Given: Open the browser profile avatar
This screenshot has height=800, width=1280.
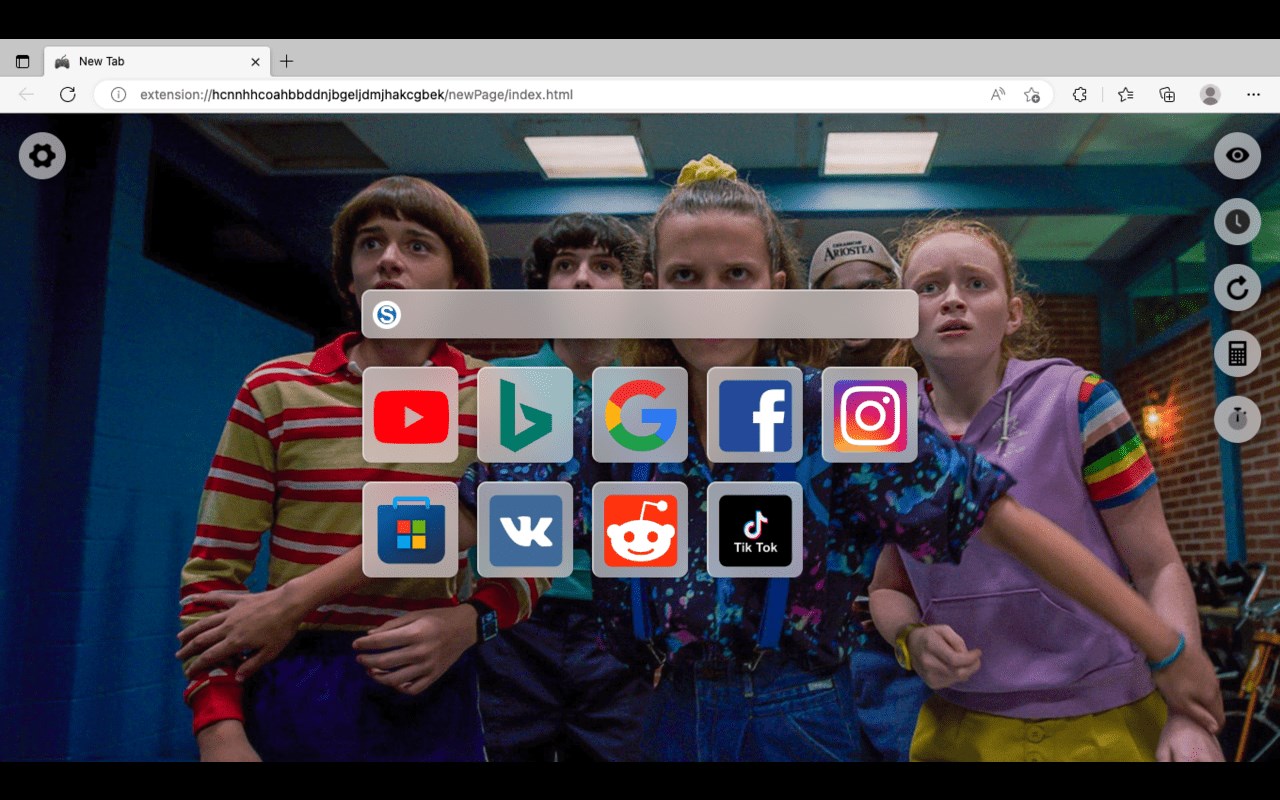Looking at the screenshot, I should tap(1210, 94).
